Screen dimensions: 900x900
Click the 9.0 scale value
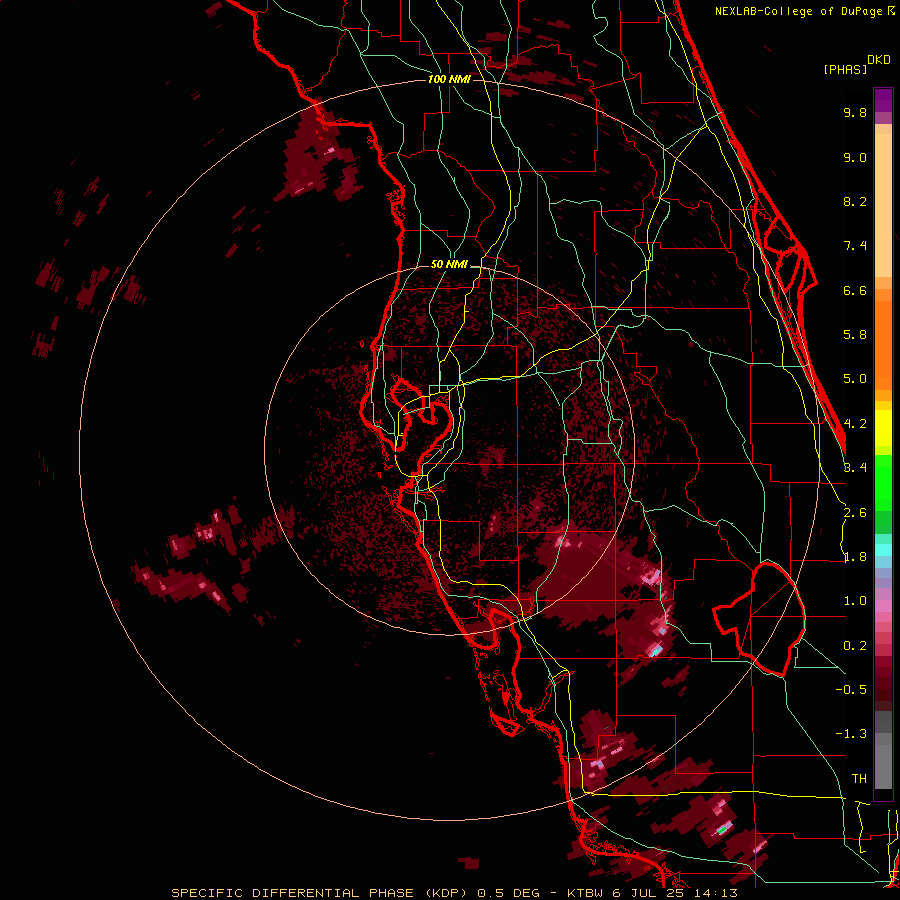point(855,157)
